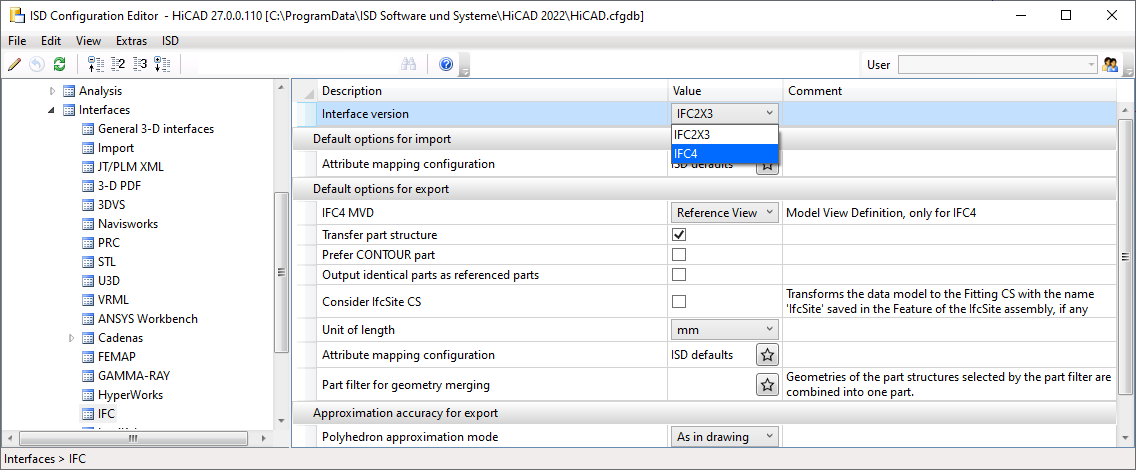Enable Prefer CONTOUR part checkbox
The image size is (1136, 470).
679,255
